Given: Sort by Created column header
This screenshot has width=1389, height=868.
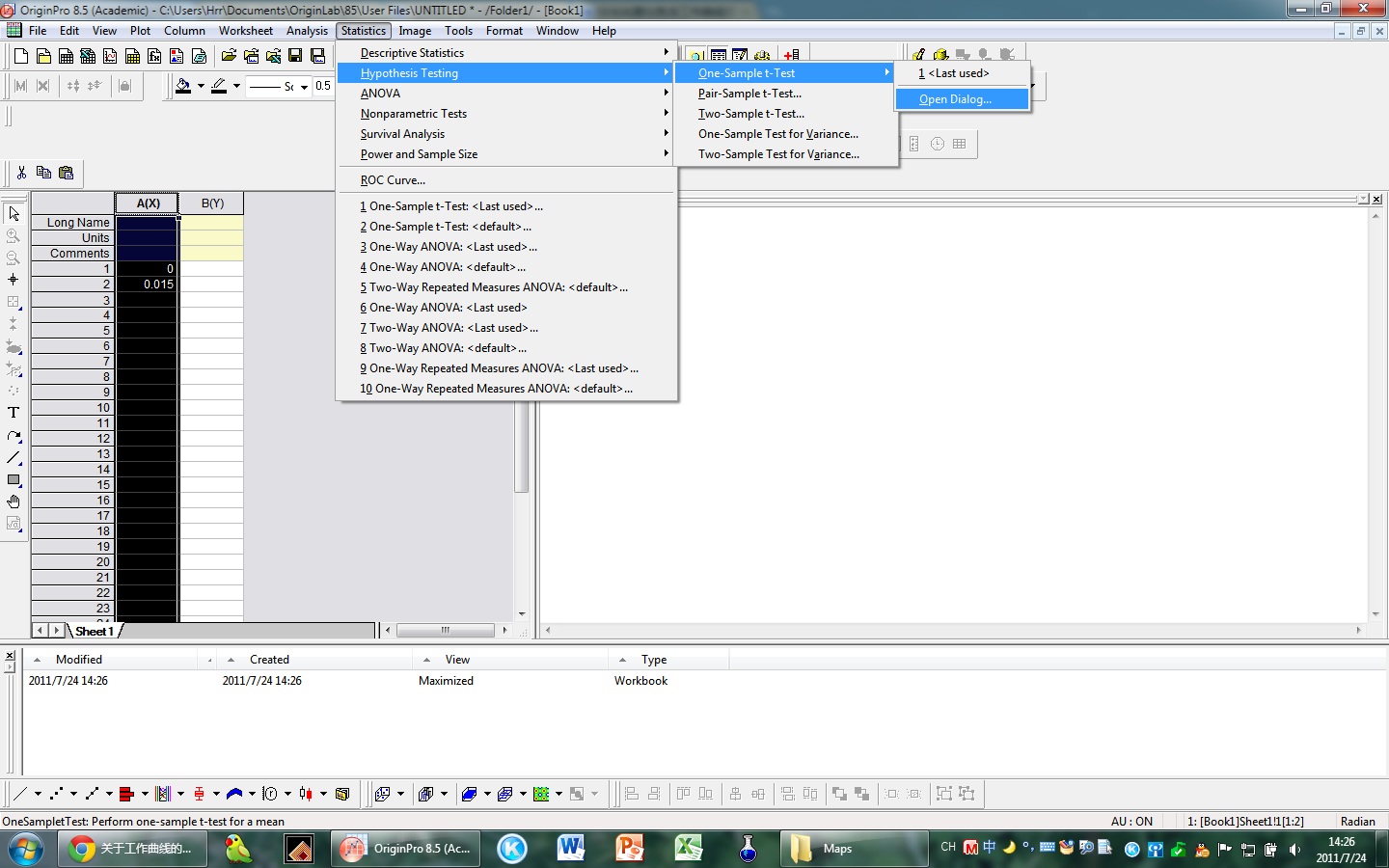Looking at the screenshot, I should (x=316, y=660).
